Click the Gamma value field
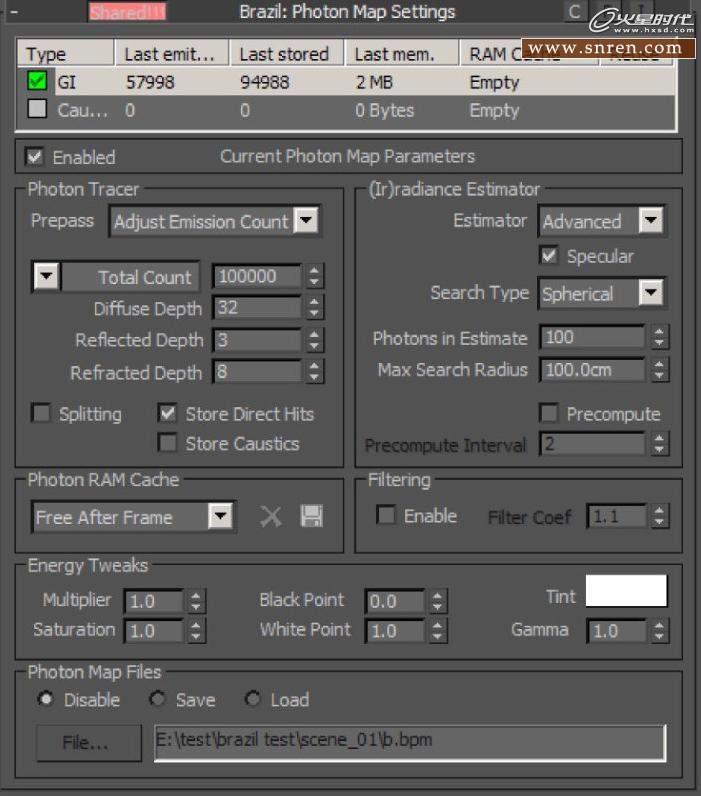Viewport: 701px width, 796px height. pos(617,631)
